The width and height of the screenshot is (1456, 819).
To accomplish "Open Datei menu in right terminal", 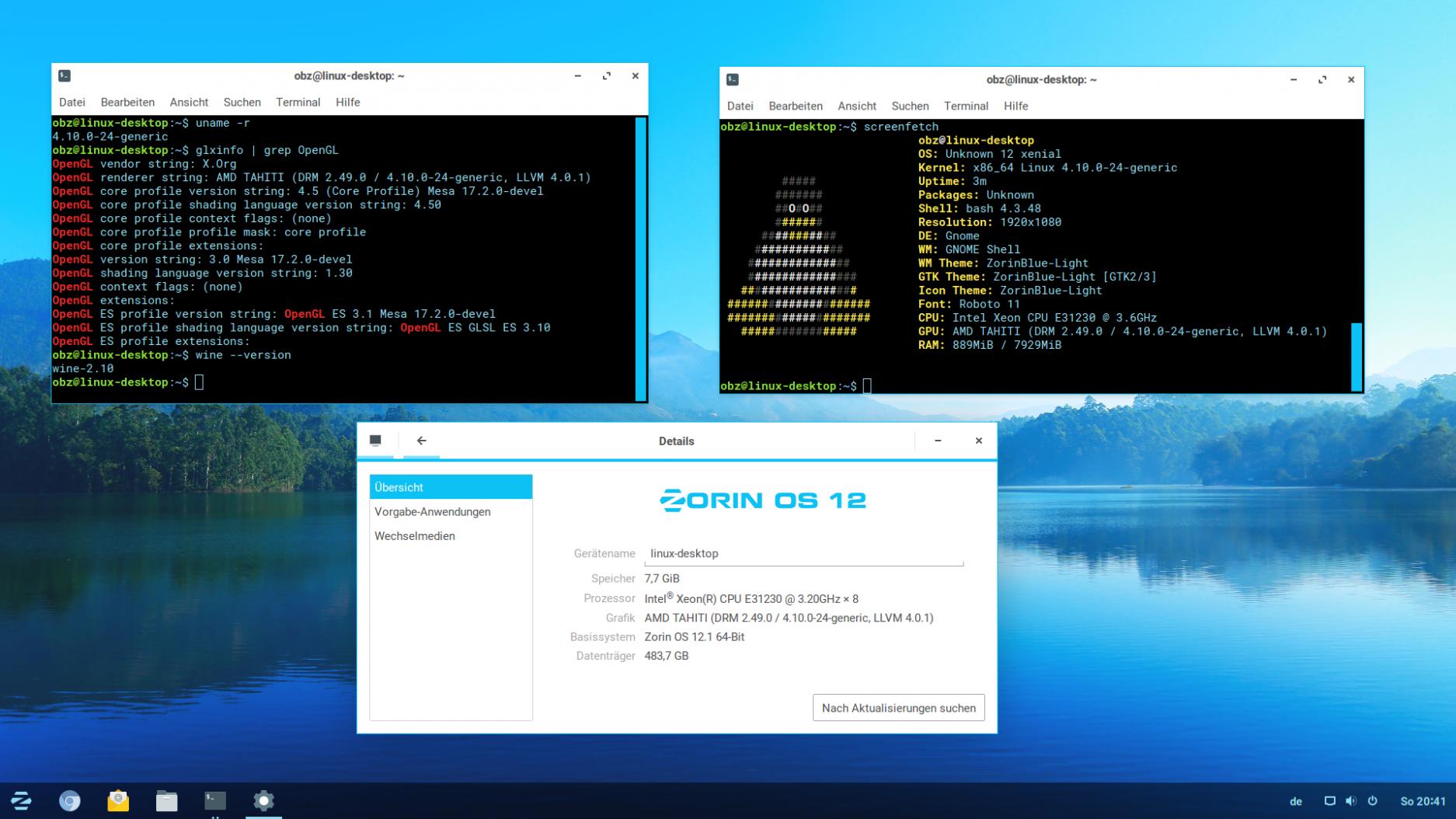I will (x=740, y=106).
